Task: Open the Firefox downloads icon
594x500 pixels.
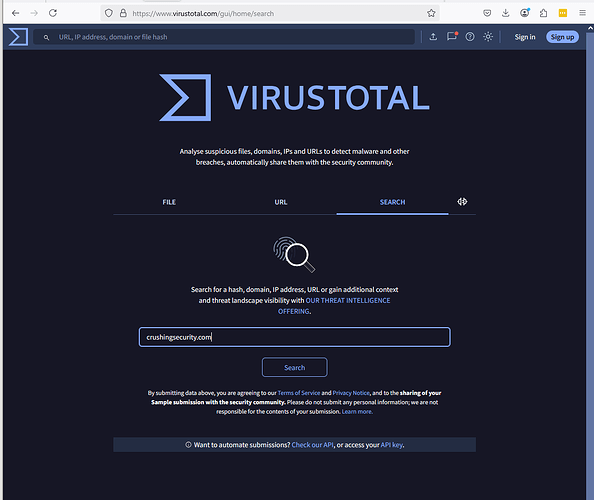Action: [505, 13]
